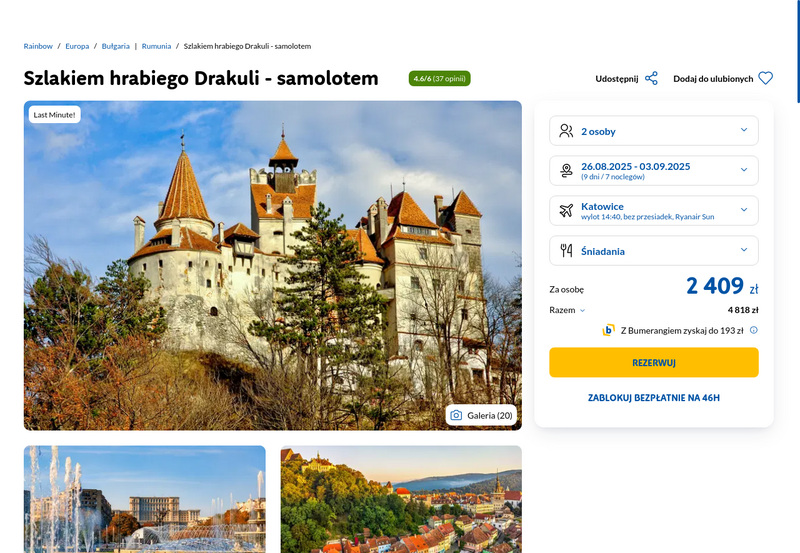Click the yellow REZERWUJ button

point(654,363)
